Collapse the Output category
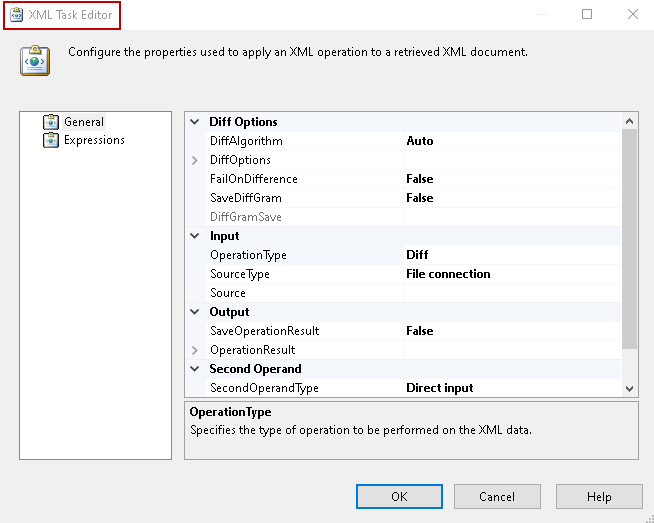The height and width of the screenshot is (523, 654). coord(195,312)
